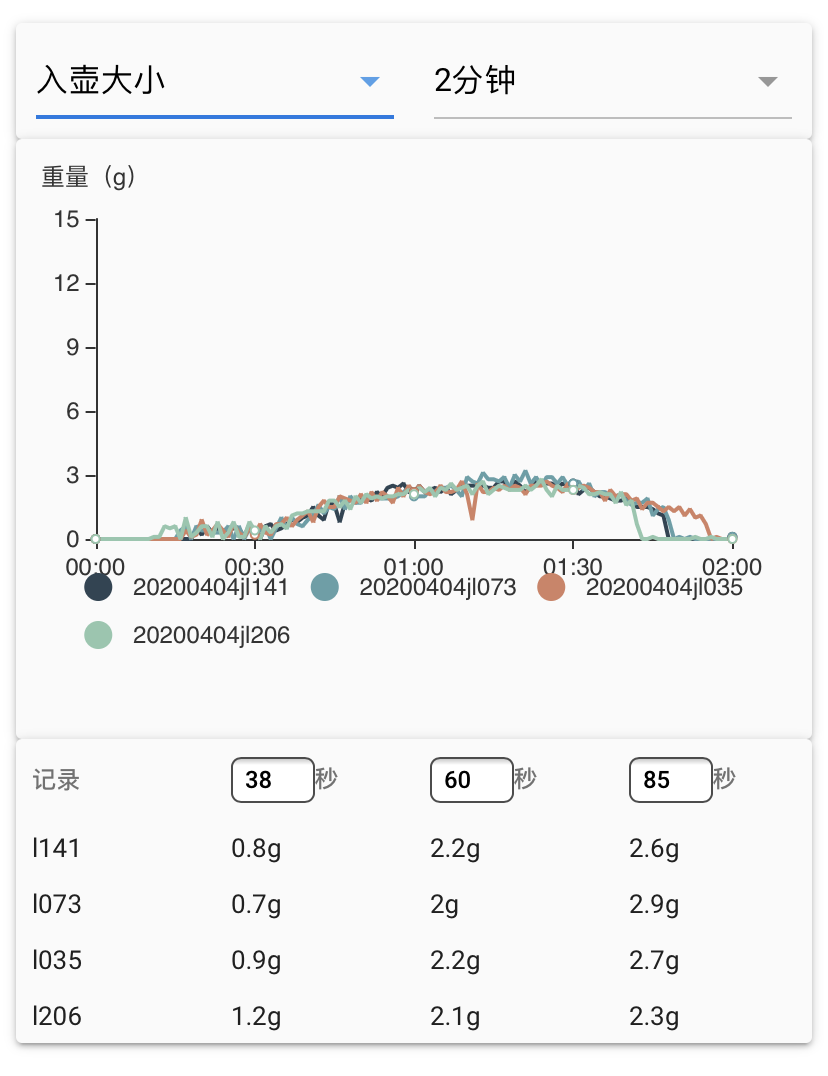Click the chart data point at 00:00
828x1076 pixels.
click(x=96, y=539)
